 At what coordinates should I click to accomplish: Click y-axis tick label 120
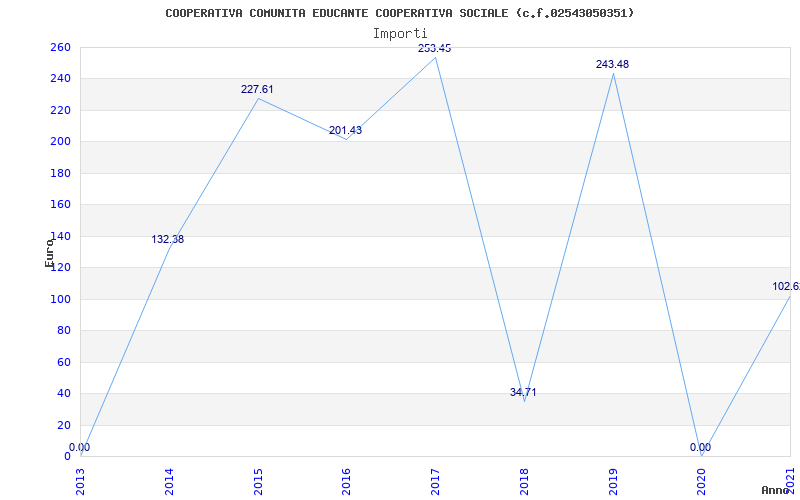[60, 268]
